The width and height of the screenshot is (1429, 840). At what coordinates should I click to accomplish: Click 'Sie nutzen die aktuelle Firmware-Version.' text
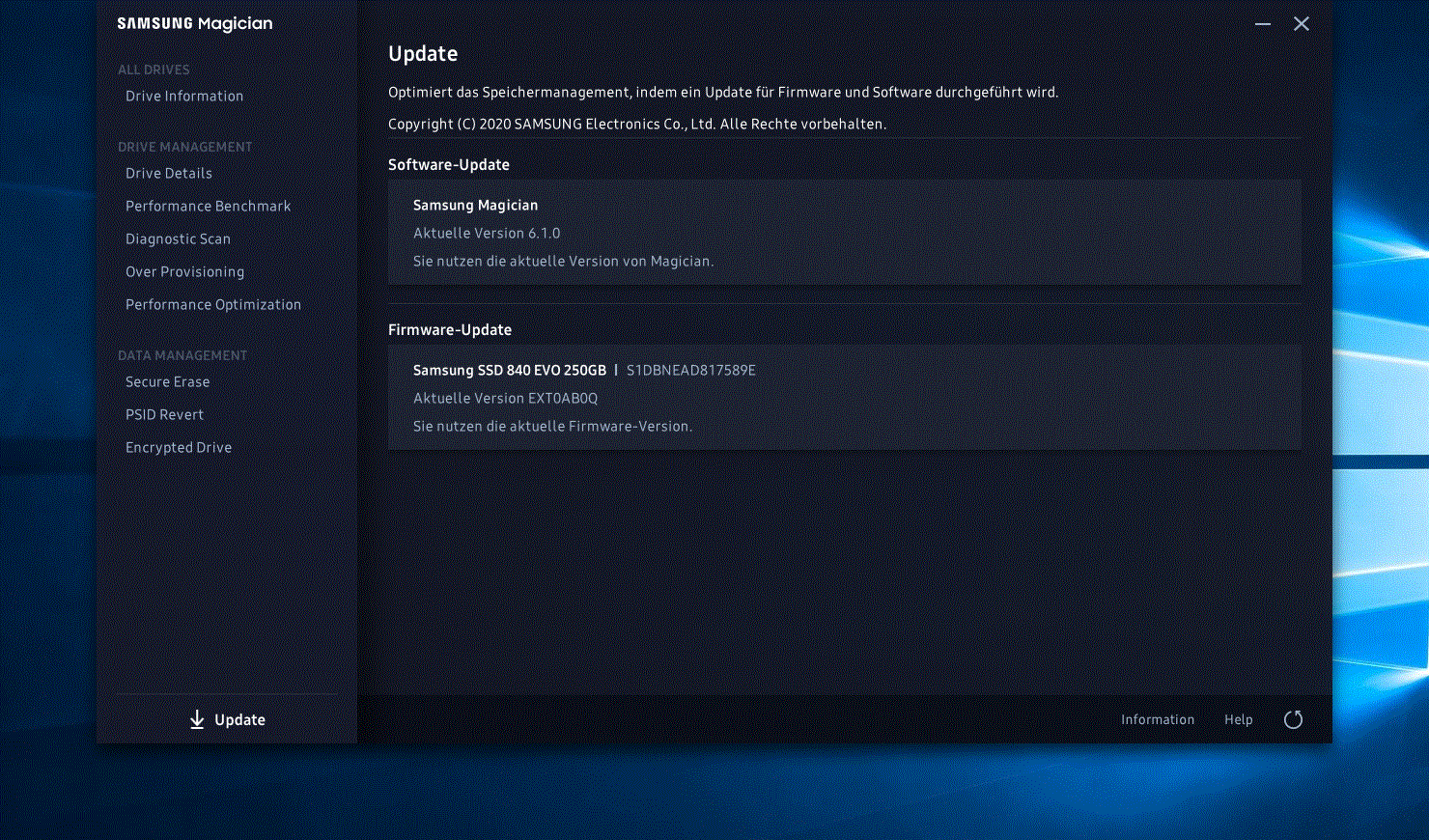coord(553,427)
